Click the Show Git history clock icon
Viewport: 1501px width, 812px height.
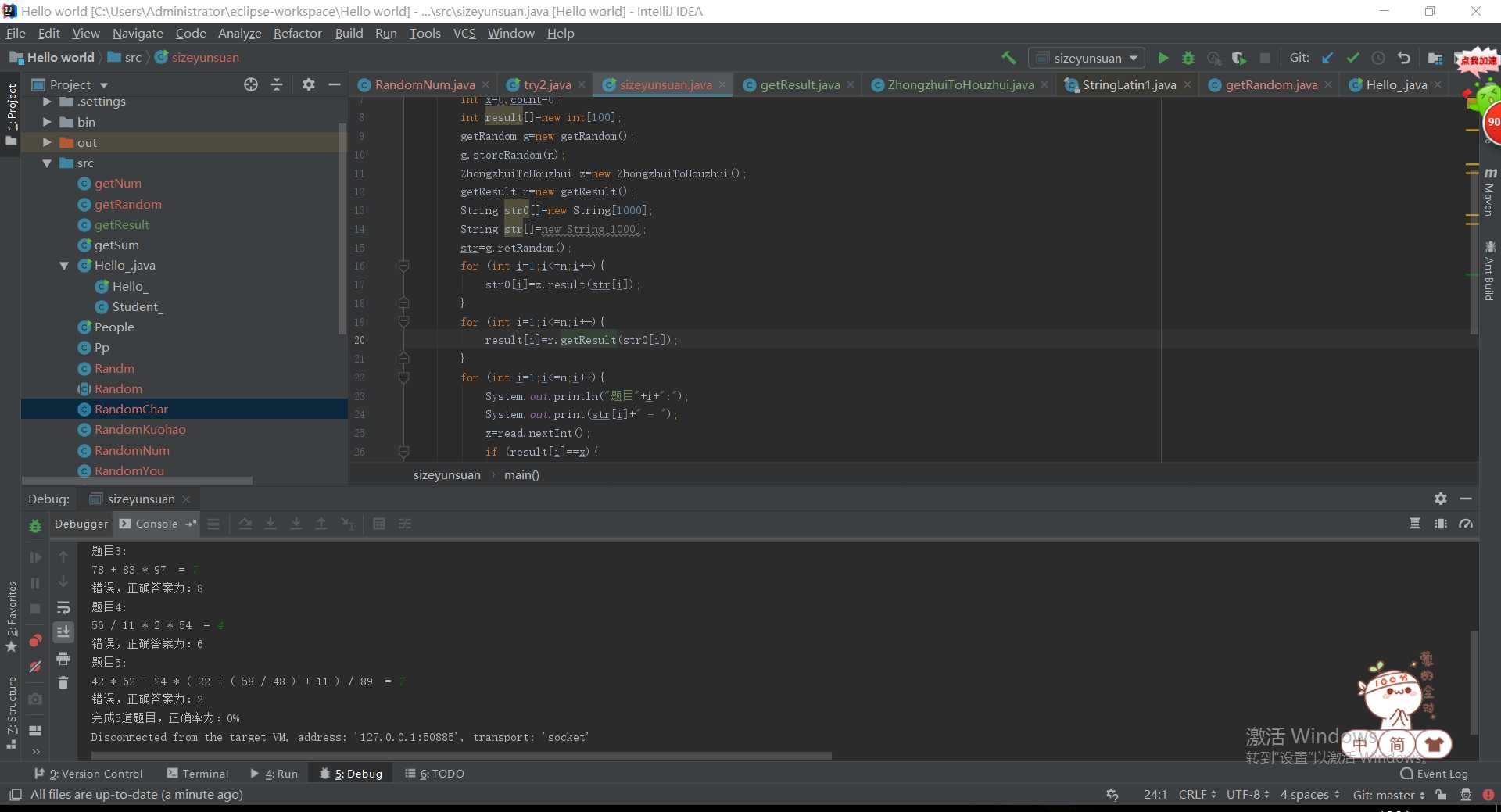[x=1378, y=58]
